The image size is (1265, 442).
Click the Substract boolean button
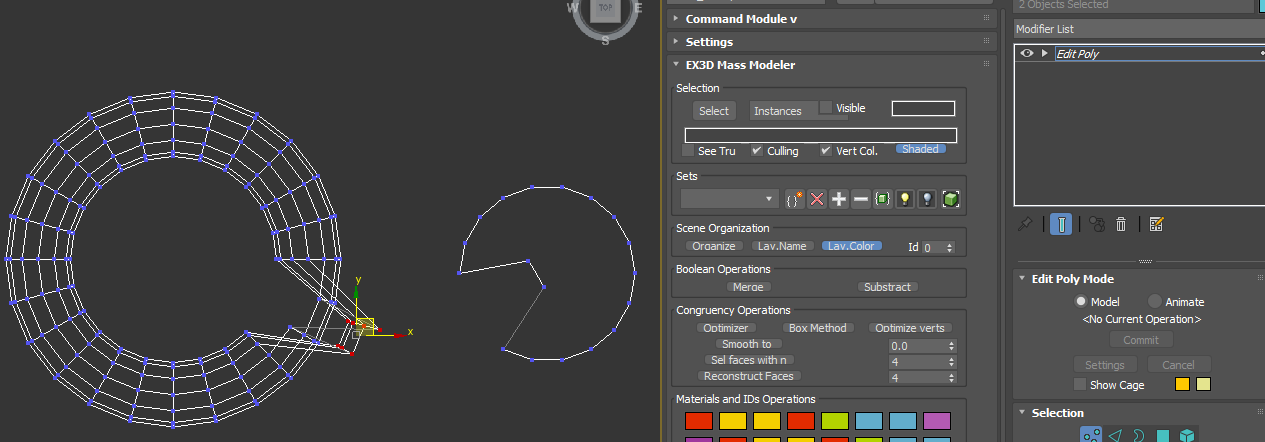click(888, 287)
